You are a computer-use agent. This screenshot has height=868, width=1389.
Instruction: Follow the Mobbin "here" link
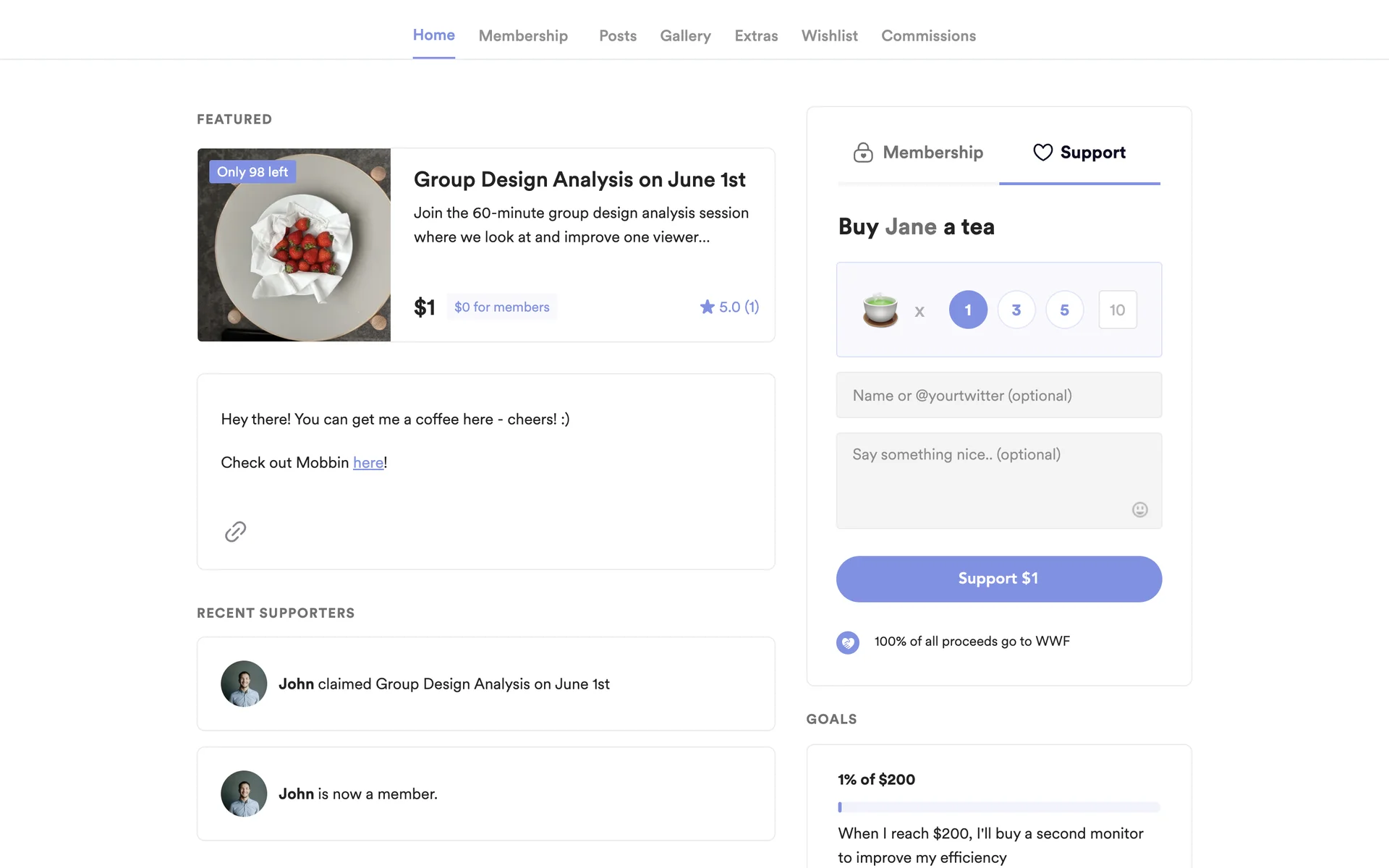point(368,463)
